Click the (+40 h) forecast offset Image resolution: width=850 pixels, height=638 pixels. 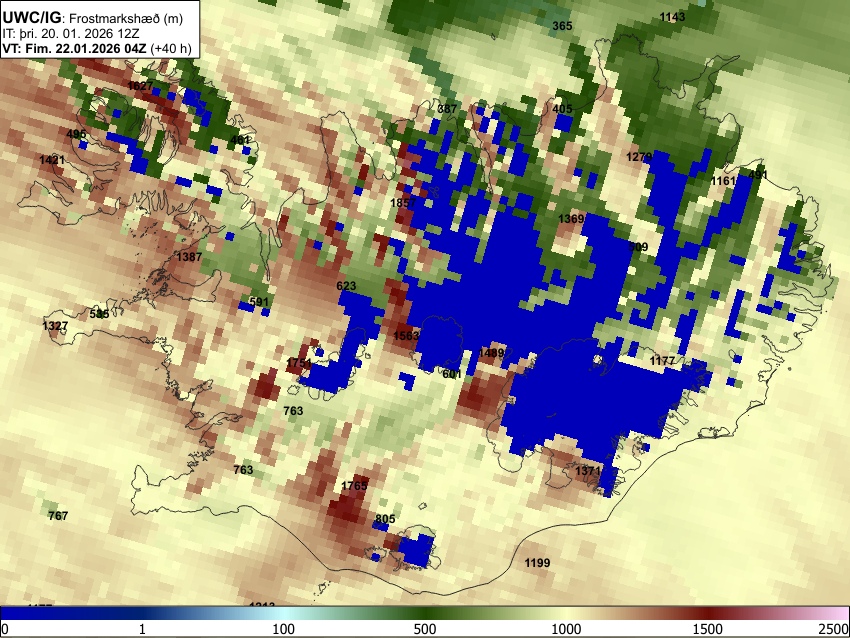click(171, 48)
